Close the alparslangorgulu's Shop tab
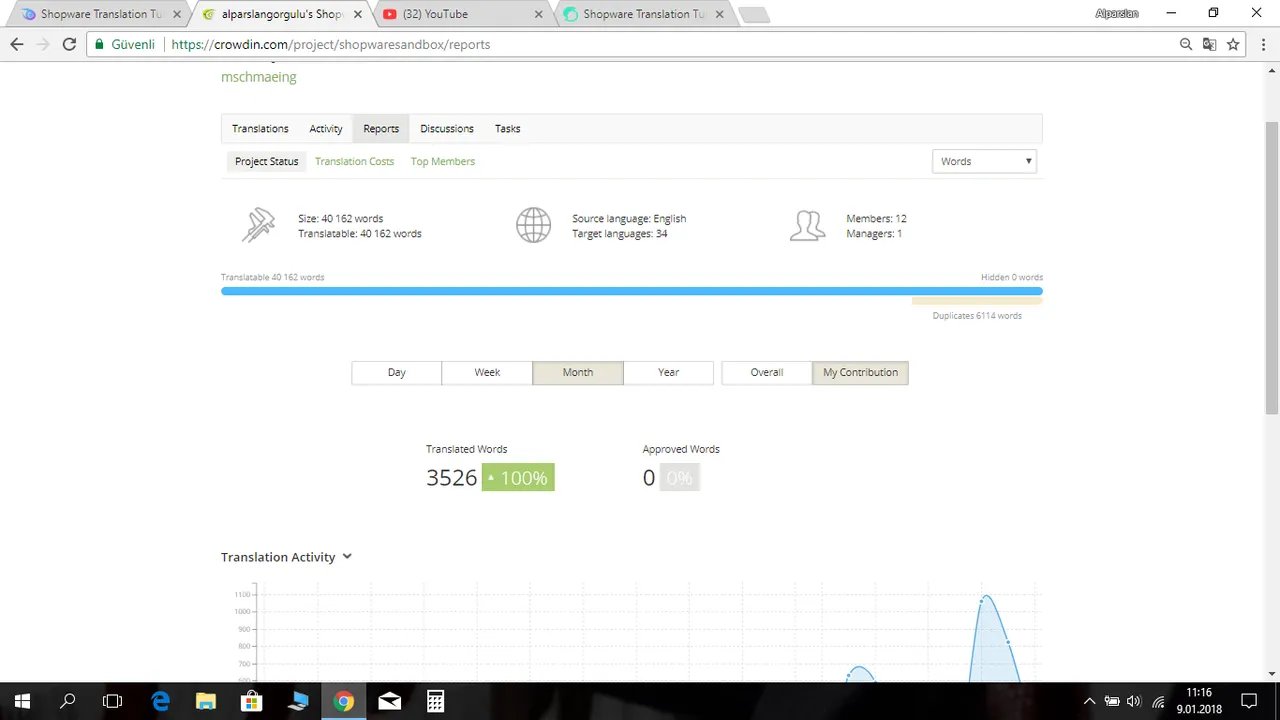1280x720 pixels. click(358, 14)
